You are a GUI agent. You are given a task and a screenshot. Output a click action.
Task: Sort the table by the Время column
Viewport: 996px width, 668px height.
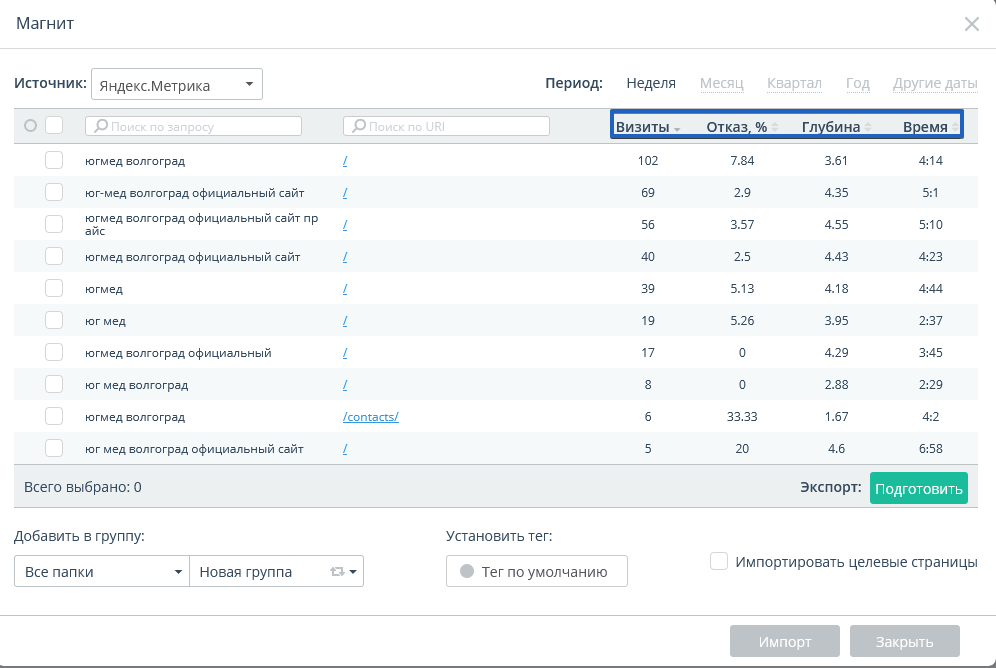925,127
